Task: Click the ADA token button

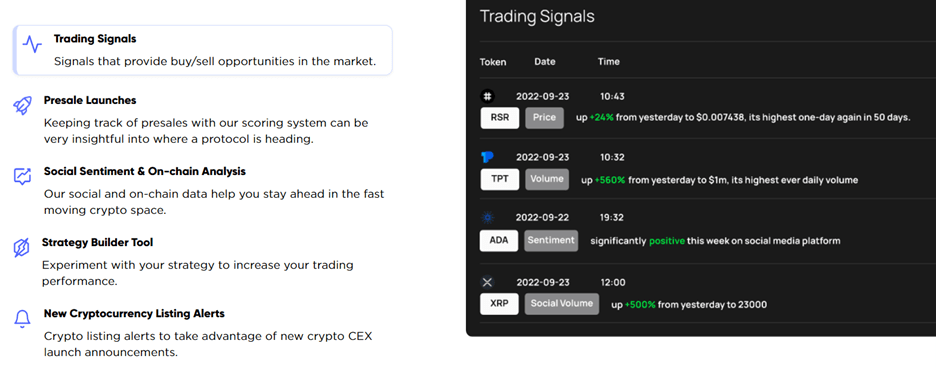Action: click(499, 241)
